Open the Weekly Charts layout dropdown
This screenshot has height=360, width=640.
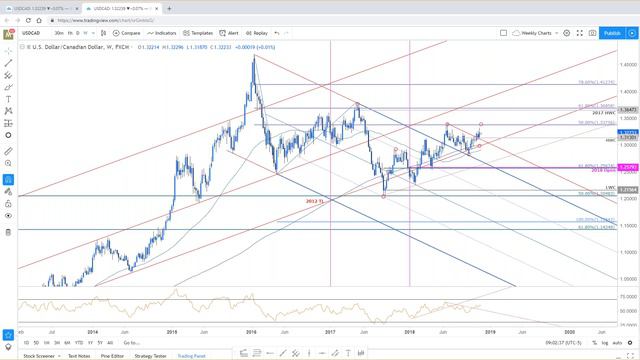pos(535,33)
